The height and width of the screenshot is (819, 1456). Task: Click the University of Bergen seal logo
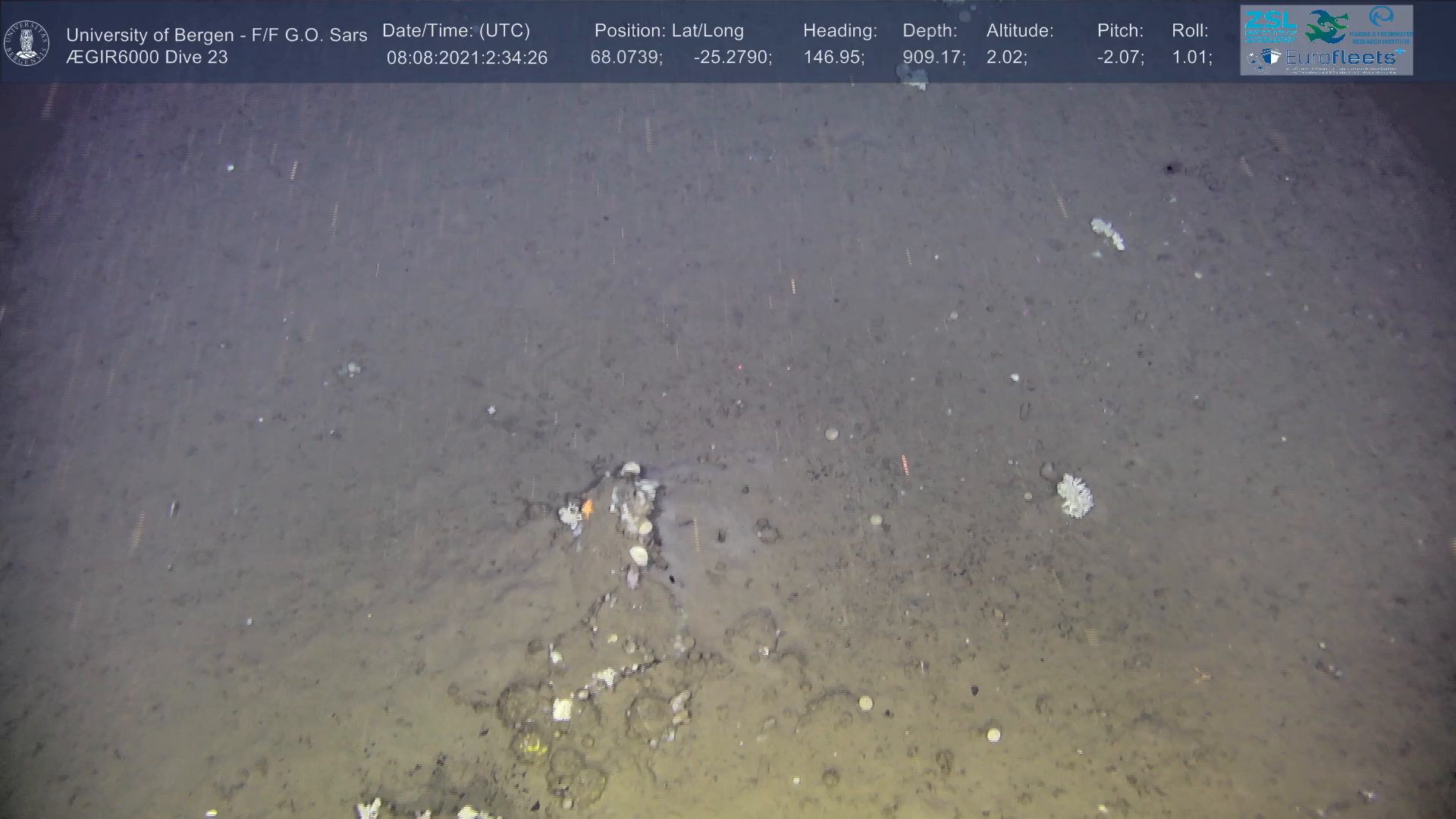[x=27, y=42]
